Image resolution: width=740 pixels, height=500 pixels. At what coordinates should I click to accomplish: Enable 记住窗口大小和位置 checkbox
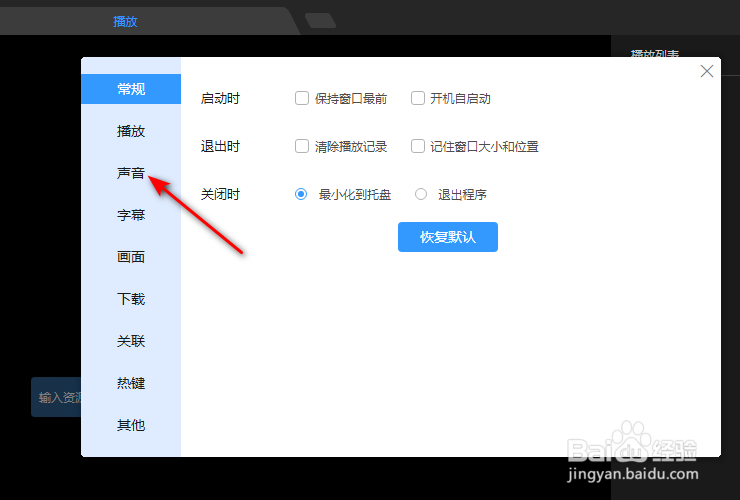point(418,146)
